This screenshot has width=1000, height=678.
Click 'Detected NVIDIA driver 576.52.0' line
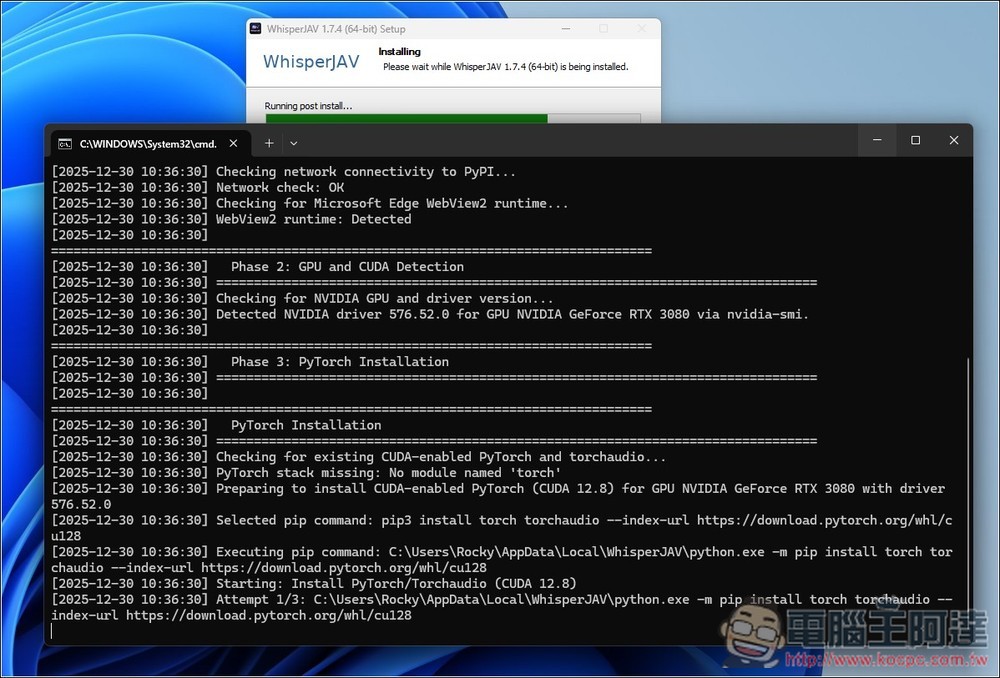coord(430,314)
